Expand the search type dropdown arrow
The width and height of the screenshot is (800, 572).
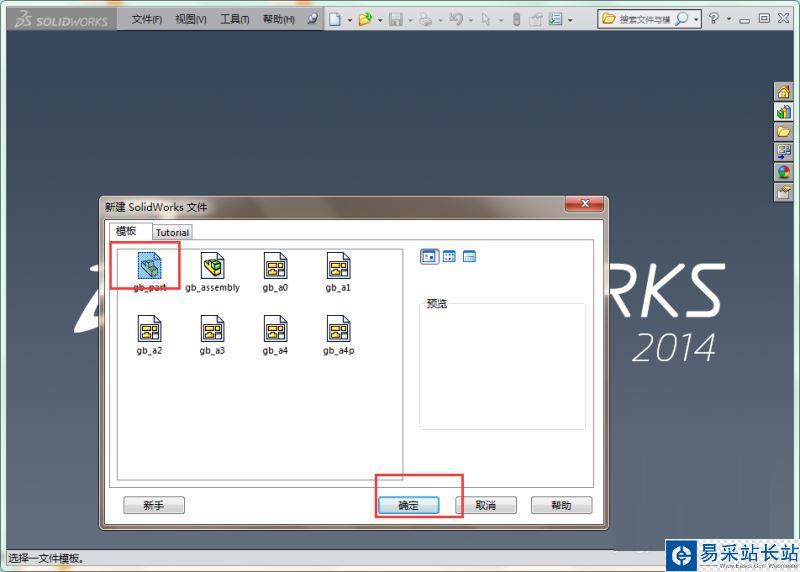tap(696, 19)
